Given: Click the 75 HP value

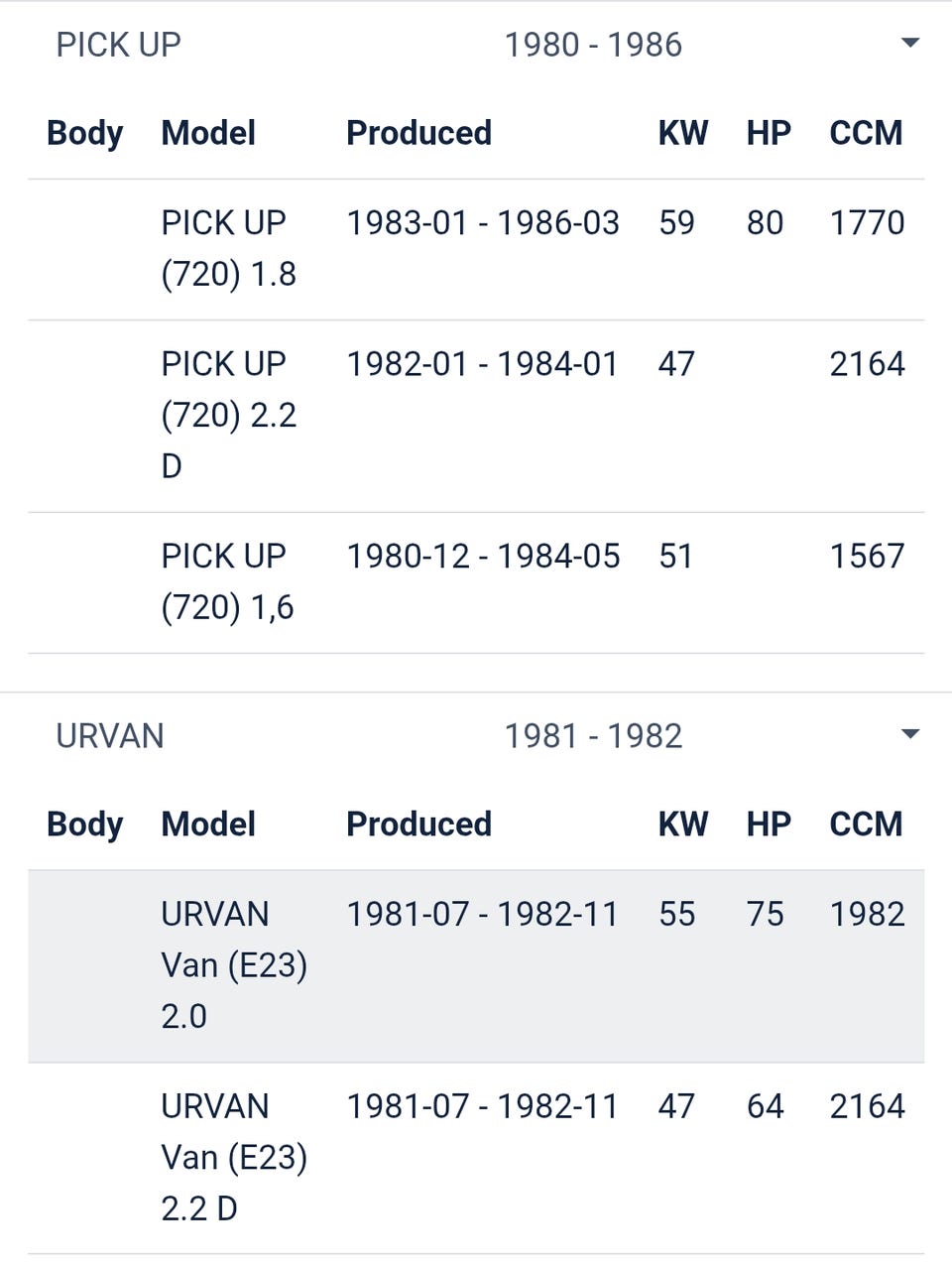Looking at the screenshot, I should pyautogui.click(x=765, y=914).
